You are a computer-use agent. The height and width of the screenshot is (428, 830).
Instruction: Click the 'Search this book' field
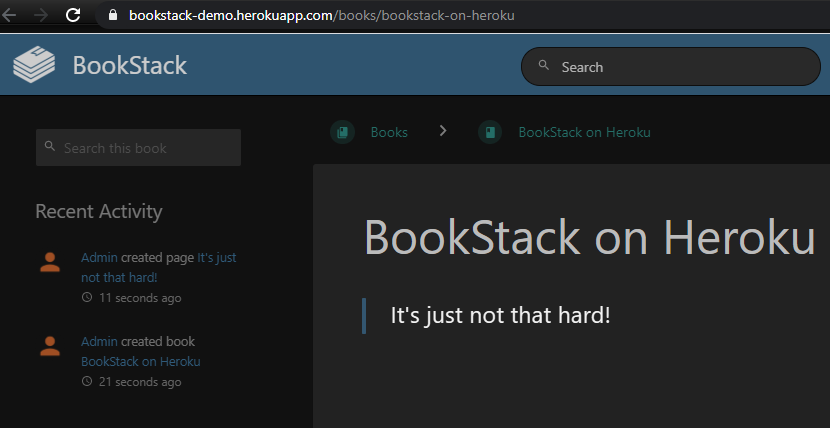coord(138,148)
